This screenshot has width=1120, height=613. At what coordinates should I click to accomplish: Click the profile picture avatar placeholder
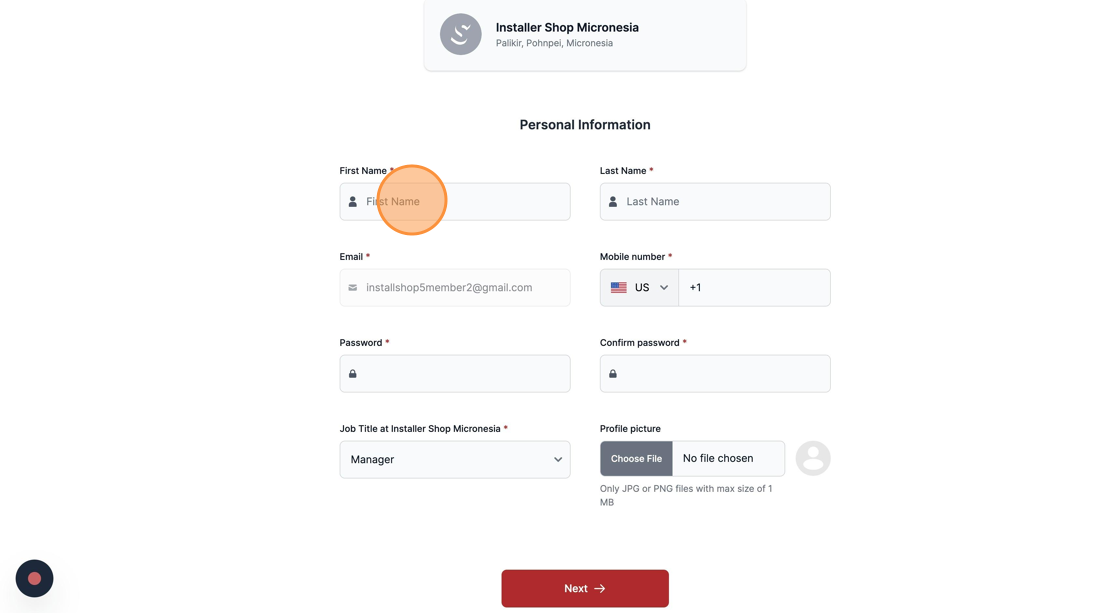(813, 458)
